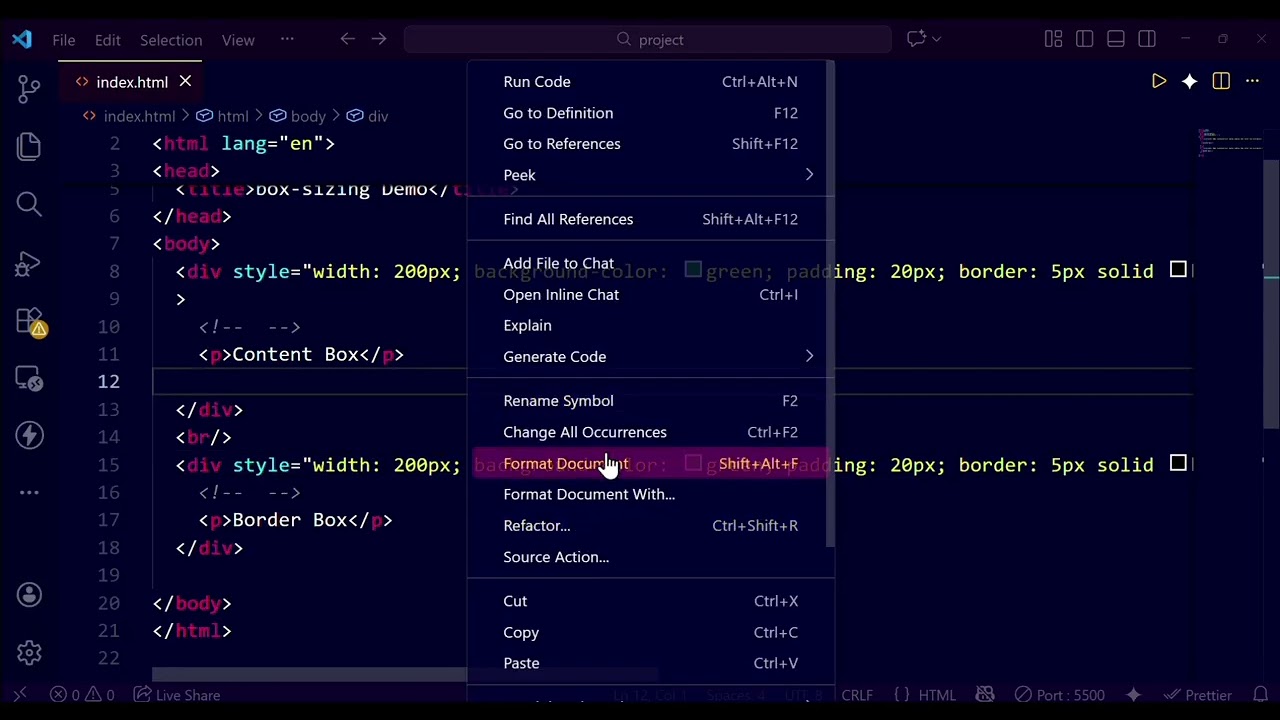
Task: Open the Copilot chat icon in title bar
Action: pos(916,39)
